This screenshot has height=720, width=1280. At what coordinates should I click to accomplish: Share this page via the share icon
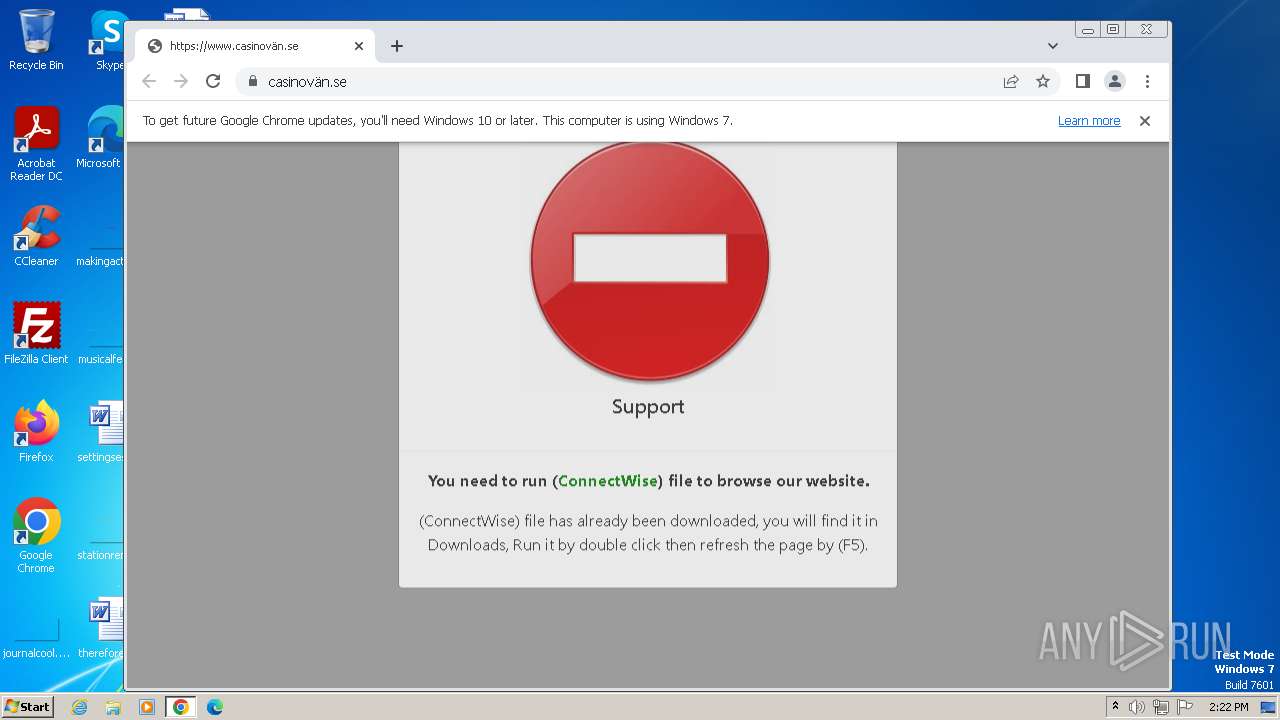[x=1011, y=81]
